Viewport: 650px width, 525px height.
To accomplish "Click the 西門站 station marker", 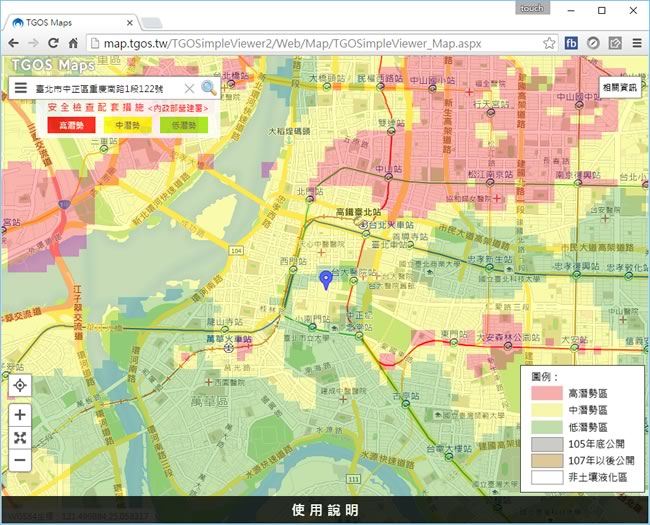I will [293, 270].
